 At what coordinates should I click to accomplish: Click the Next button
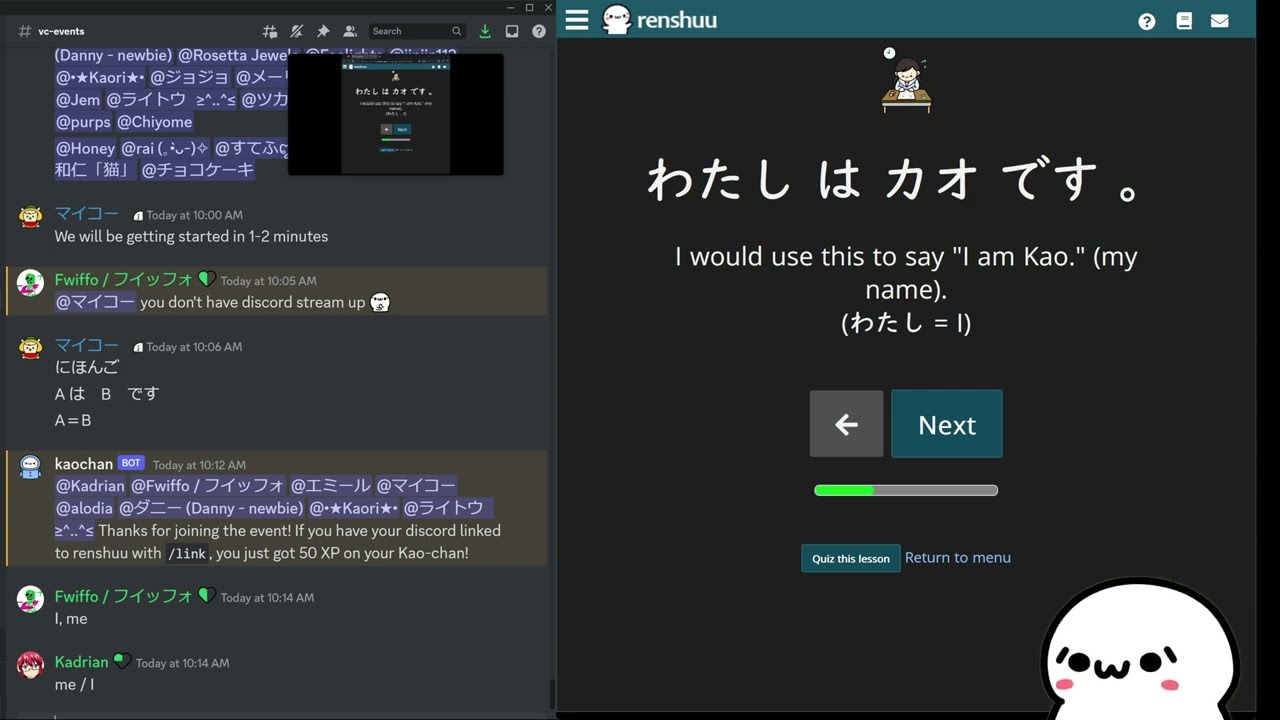(947, 424)
